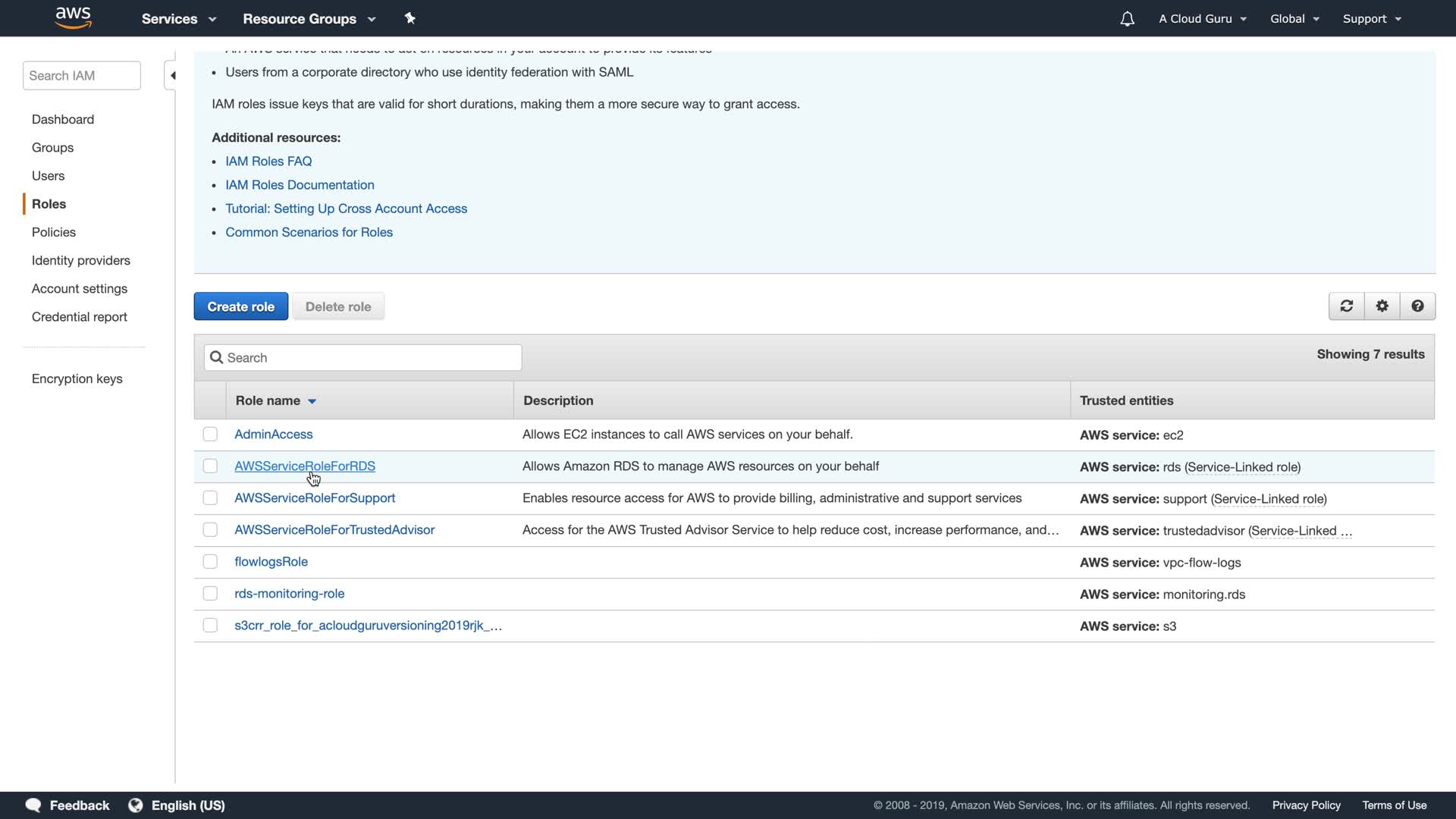Open table settings gear icon
Screen dimensions: 1456x819
tap(1382, 306)
